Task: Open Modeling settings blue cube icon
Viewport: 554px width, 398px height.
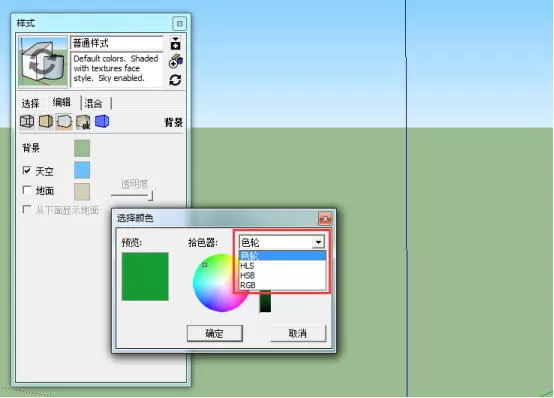Action: (x=102, y=121)
